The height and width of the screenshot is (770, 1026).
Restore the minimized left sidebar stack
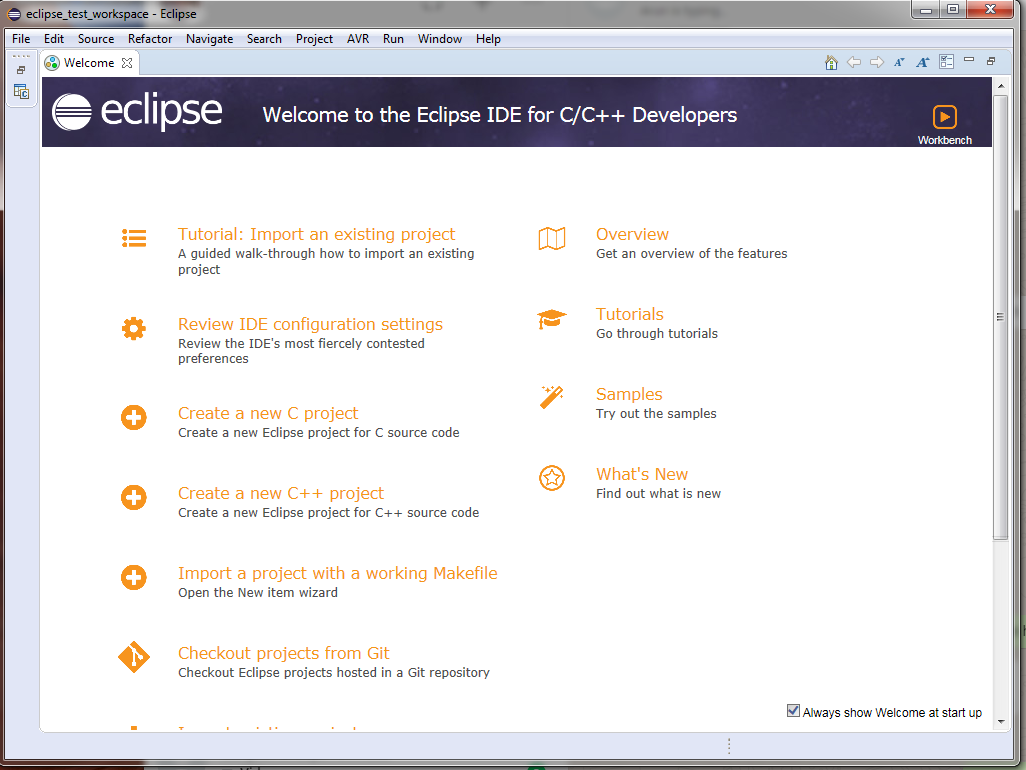tap(21, 70)
